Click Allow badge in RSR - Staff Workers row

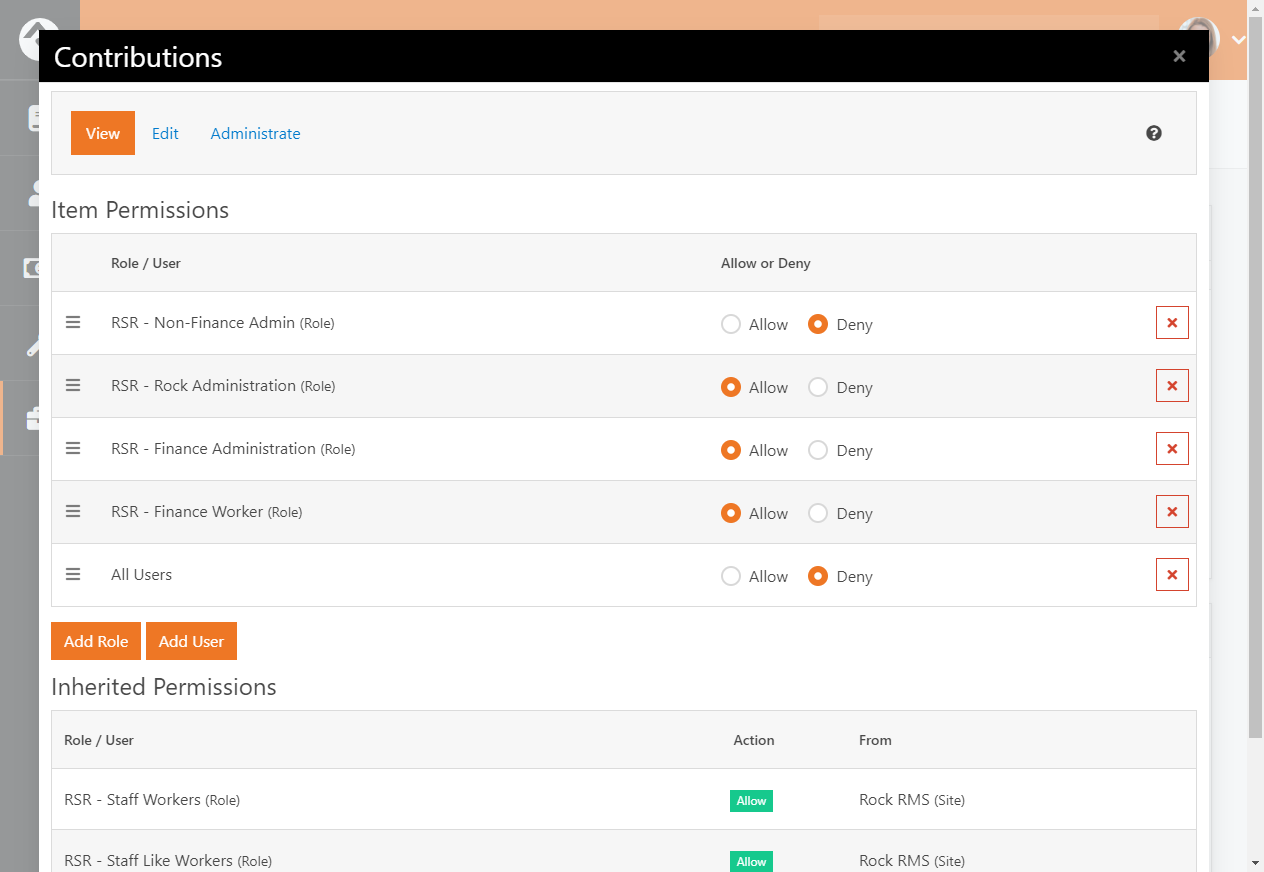[751, 800]
